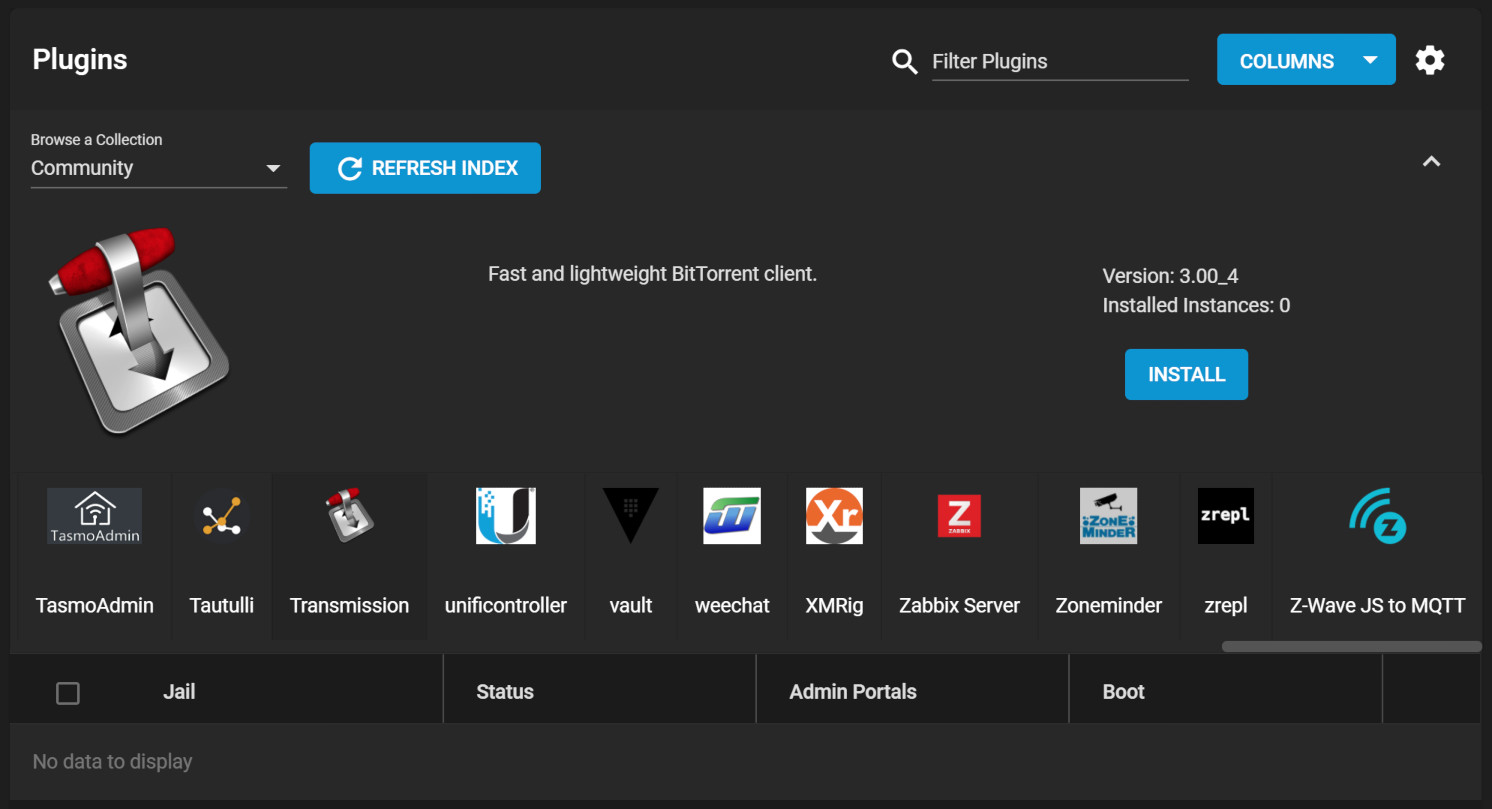
Task: Select the Tautulli plugin icon
Action: (x=222, y=516)
